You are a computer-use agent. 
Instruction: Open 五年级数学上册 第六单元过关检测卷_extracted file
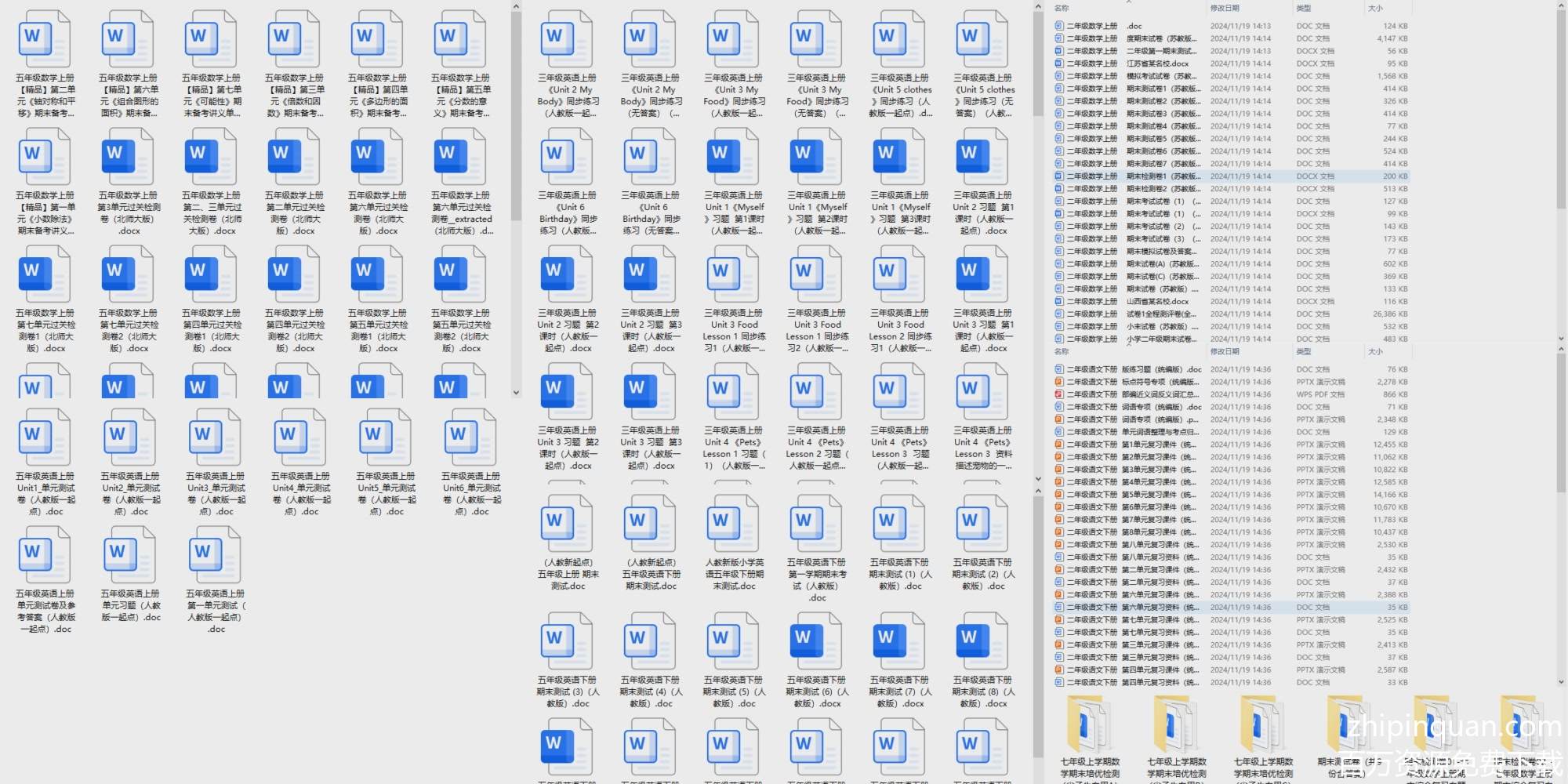tap(462, 157)
